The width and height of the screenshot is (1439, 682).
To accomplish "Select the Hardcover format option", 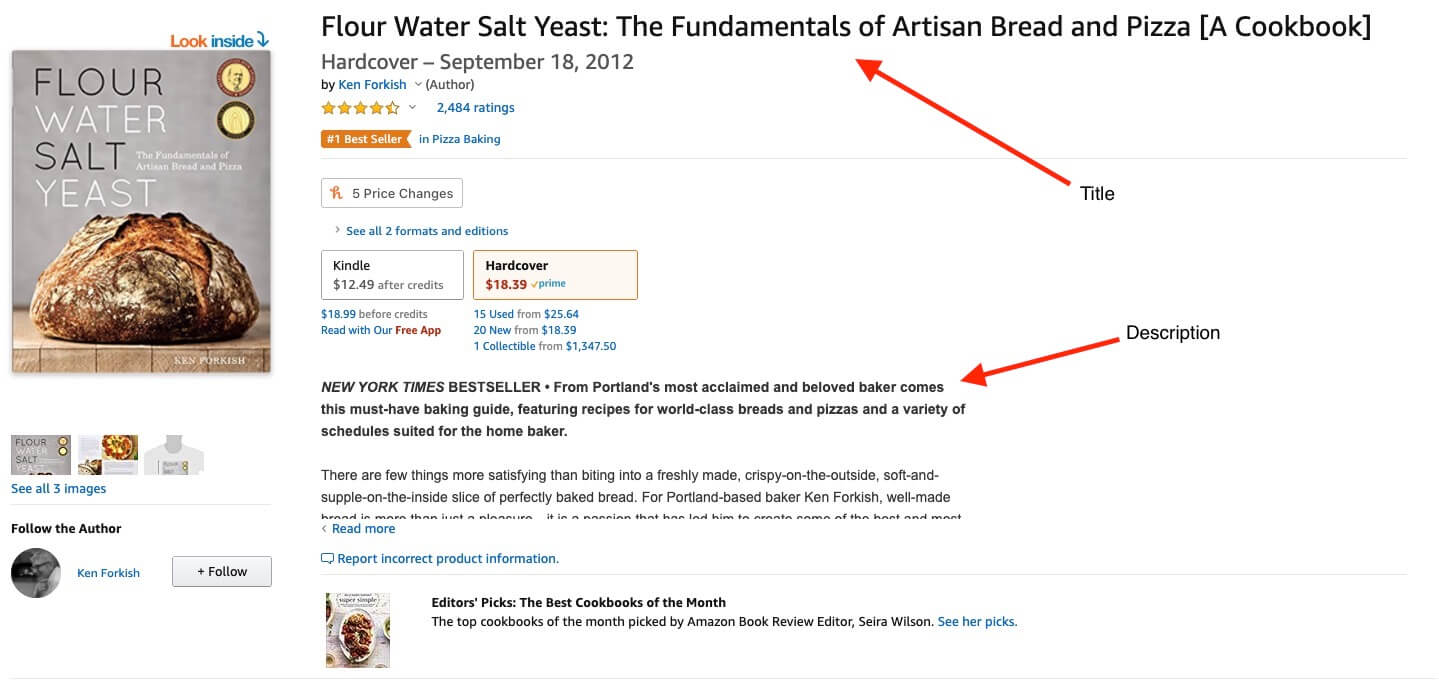I will click(x=555, y=274).
